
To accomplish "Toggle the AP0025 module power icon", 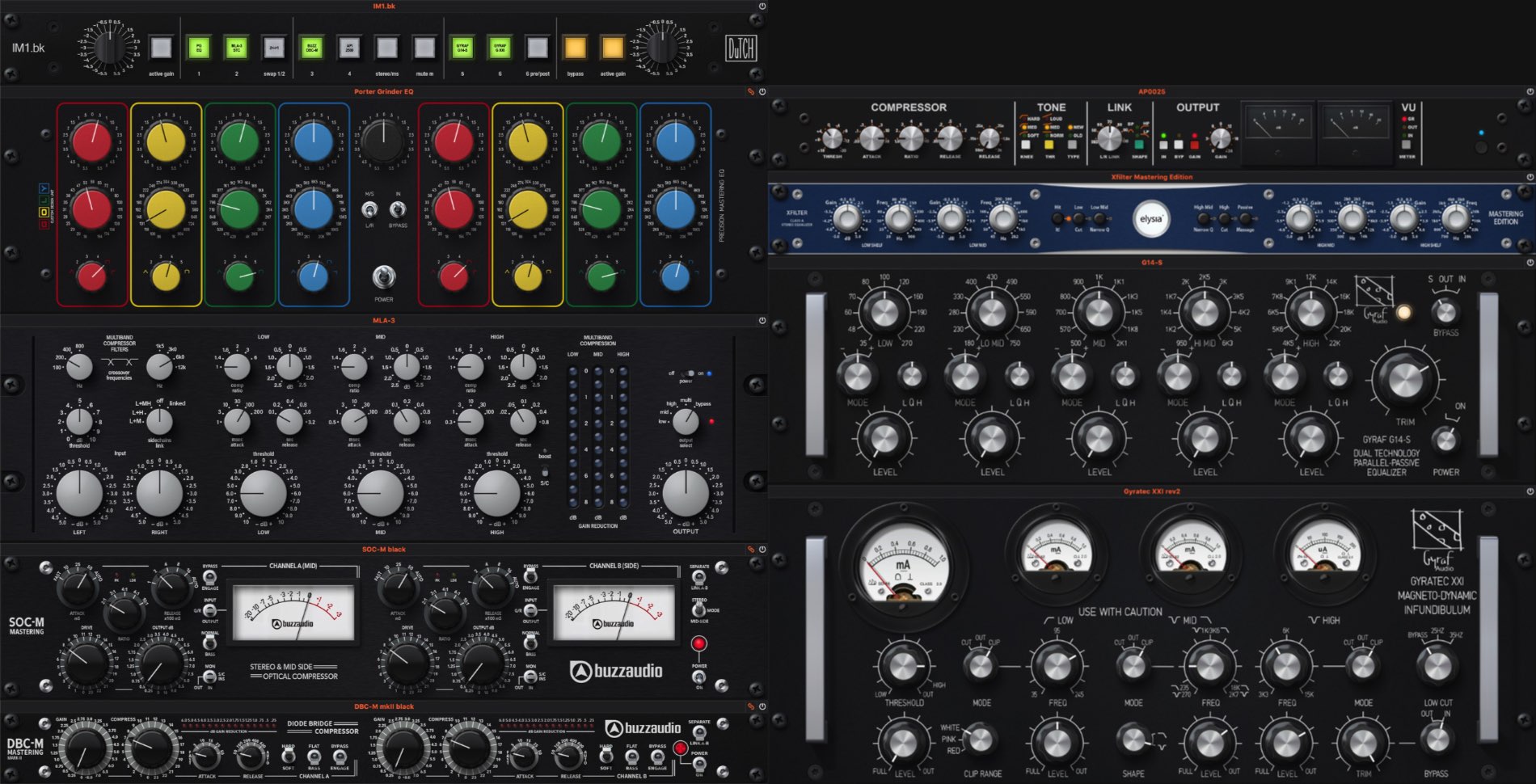I will (1530, 91).
